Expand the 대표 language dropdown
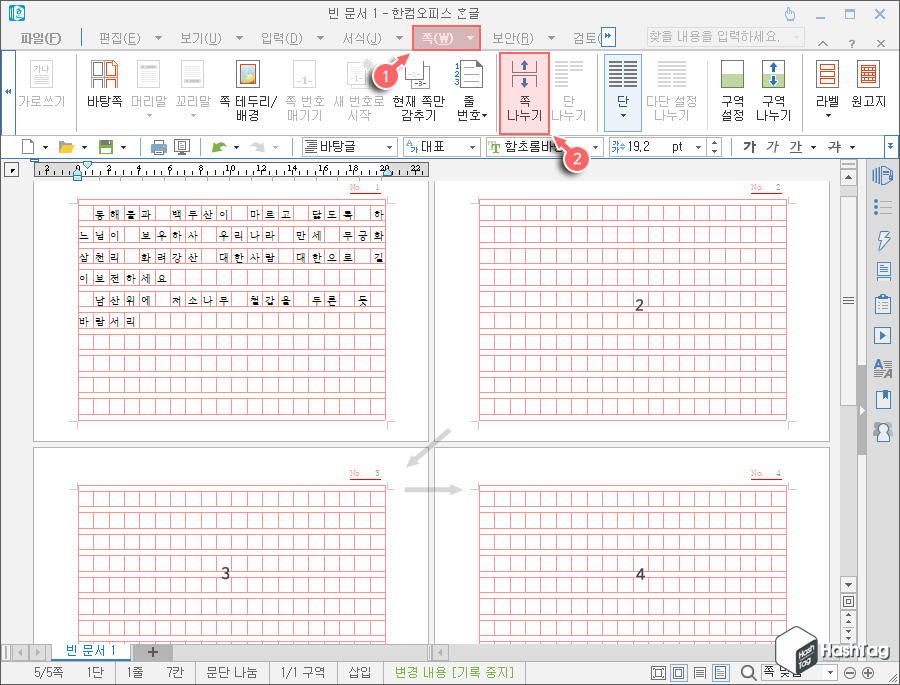Viewport: 900px width, 685px height. [472, 148]
